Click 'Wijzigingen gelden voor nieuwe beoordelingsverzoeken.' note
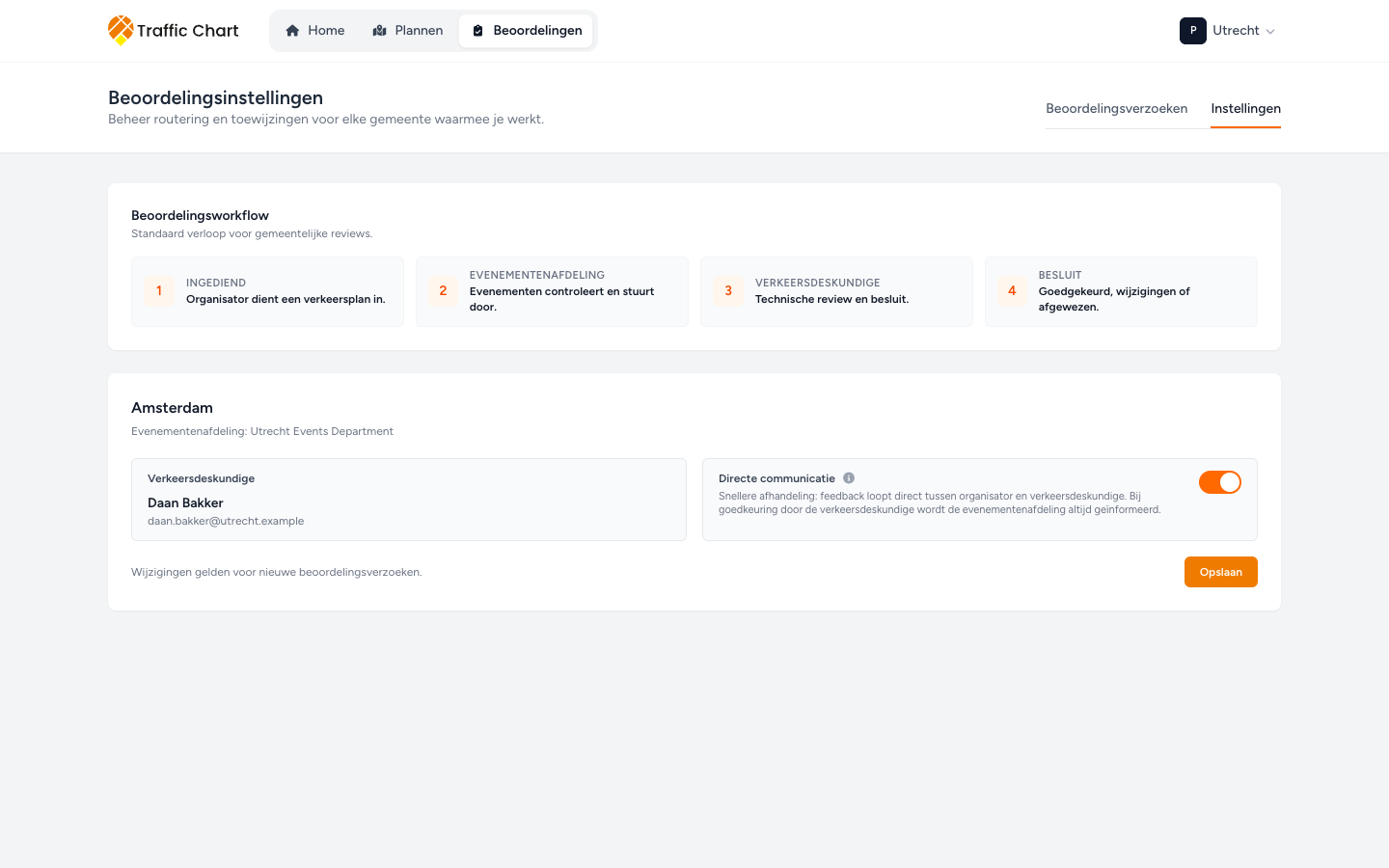This screenshot has height=868, width=1389. point(277,572)
